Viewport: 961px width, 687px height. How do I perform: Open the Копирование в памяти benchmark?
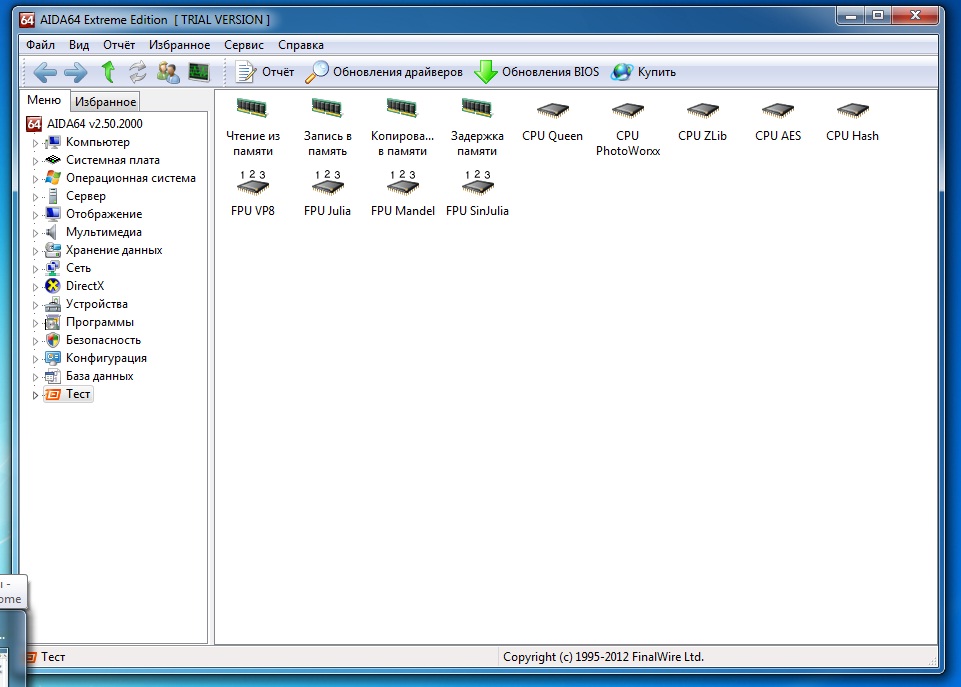[402, 127]
